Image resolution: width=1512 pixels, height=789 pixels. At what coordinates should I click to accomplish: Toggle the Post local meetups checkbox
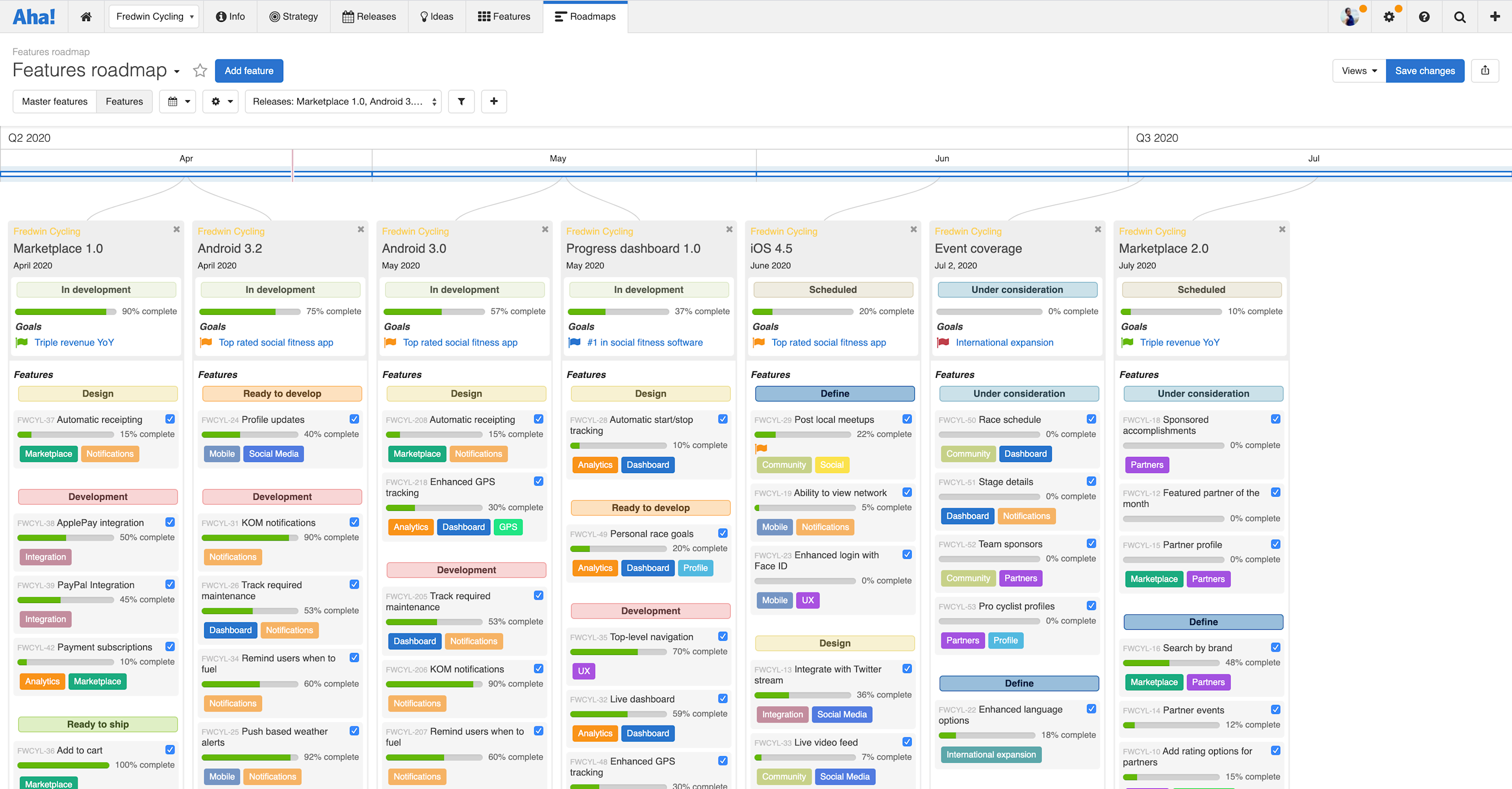click(x=907, y=419)
